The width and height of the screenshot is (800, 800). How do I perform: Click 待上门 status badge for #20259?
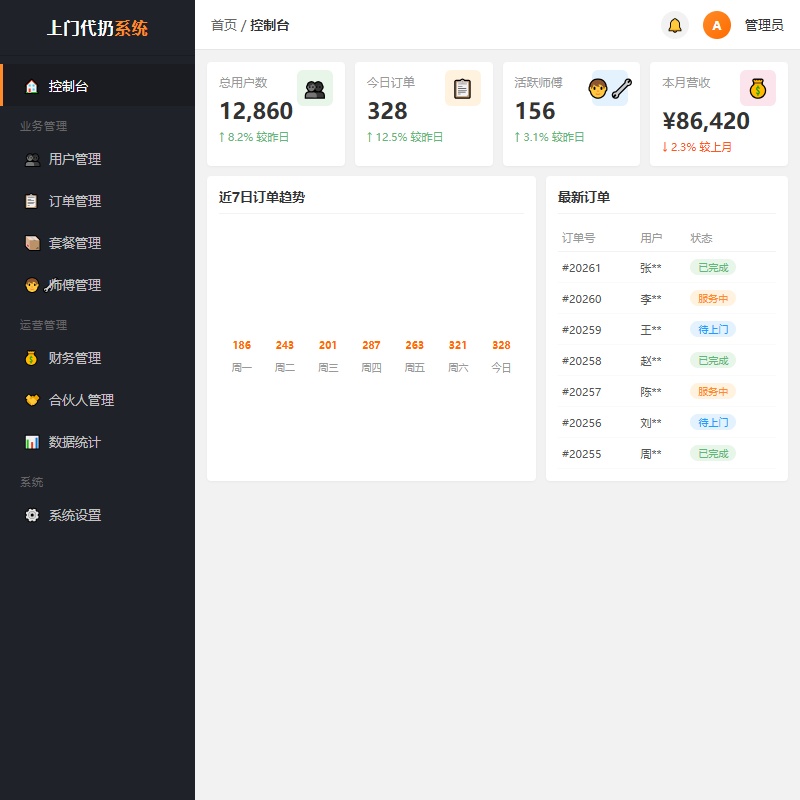[713, 330]
